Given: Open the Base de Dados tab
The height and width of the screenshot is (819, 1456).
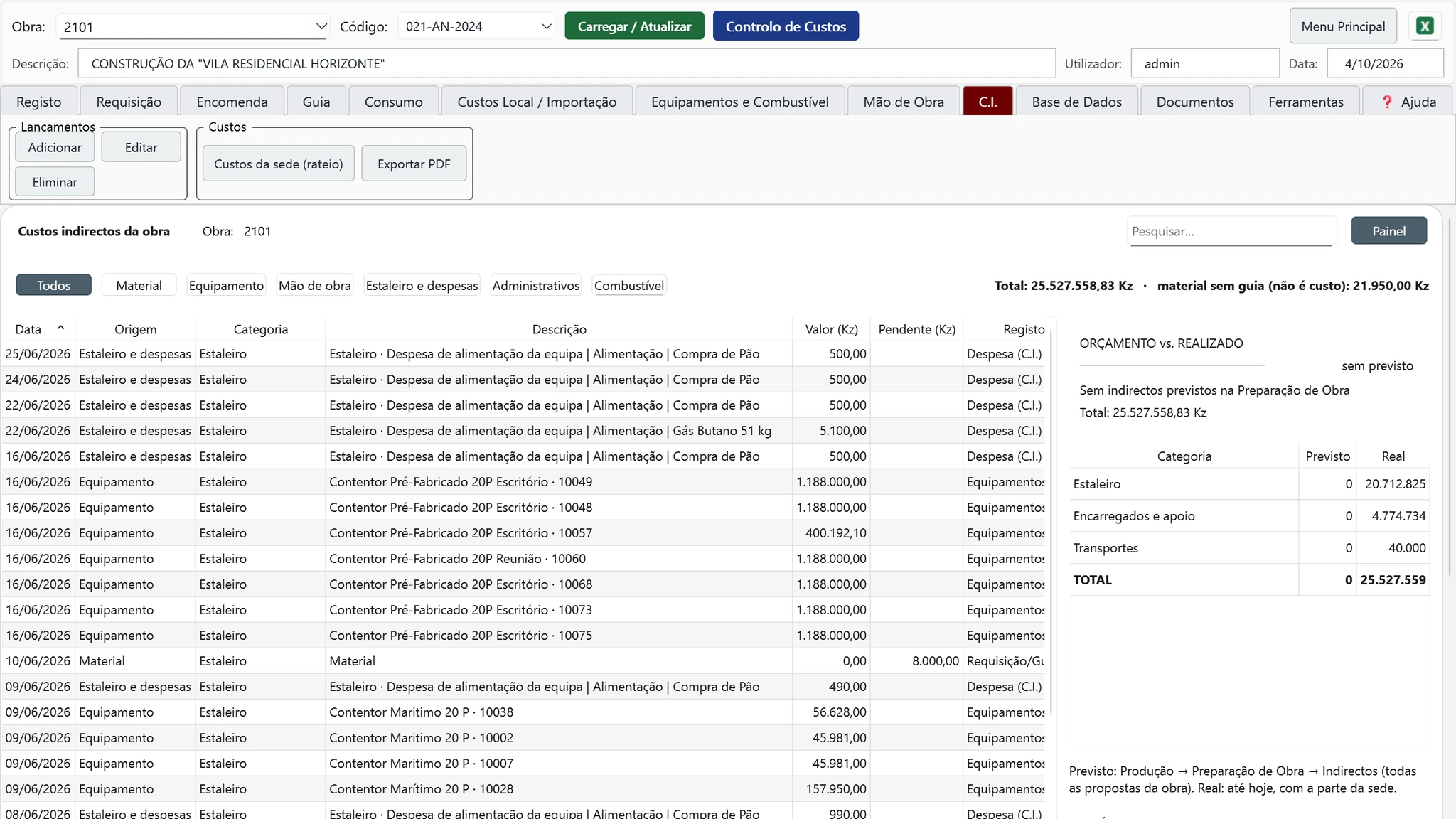Looking at the screenshot, I should pos(1076,102).
